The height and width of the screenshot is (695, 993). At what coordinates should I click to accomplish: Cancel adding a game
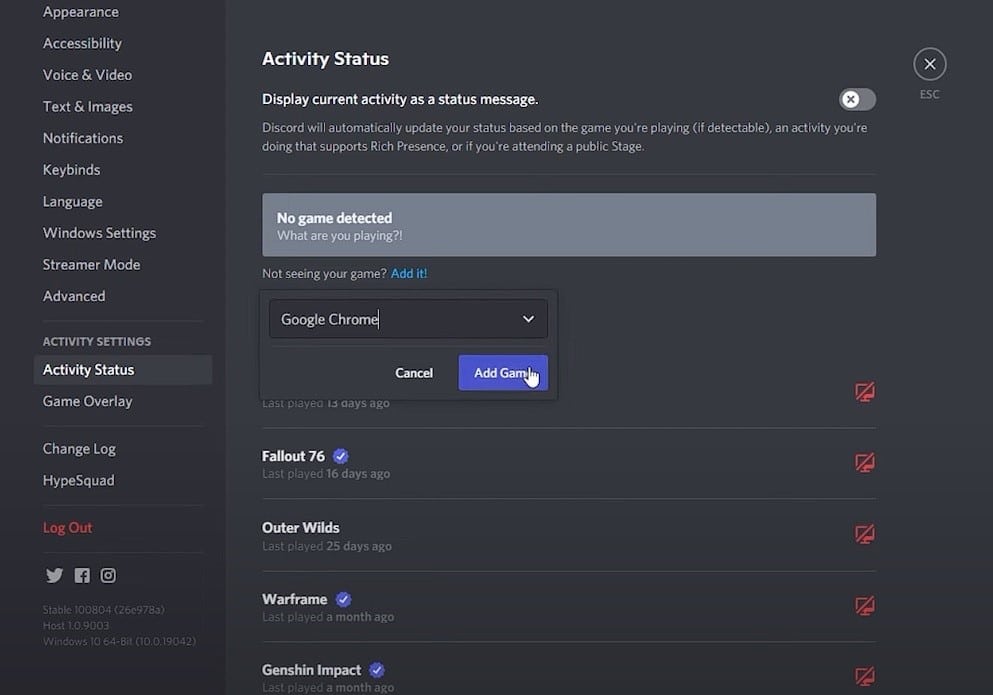pyautogui.click(x=414, y=373)
